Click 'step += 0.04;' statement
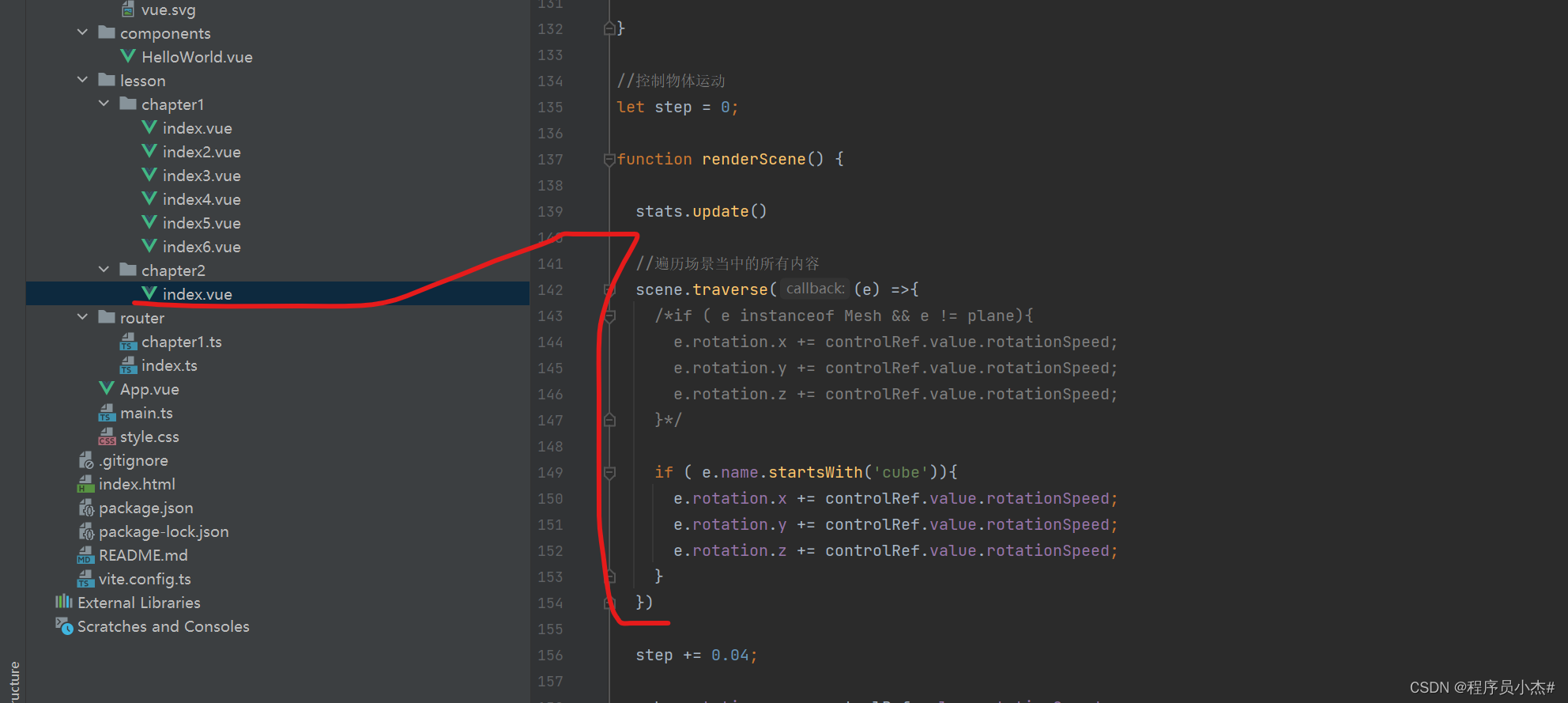 (x=696, y=656)
